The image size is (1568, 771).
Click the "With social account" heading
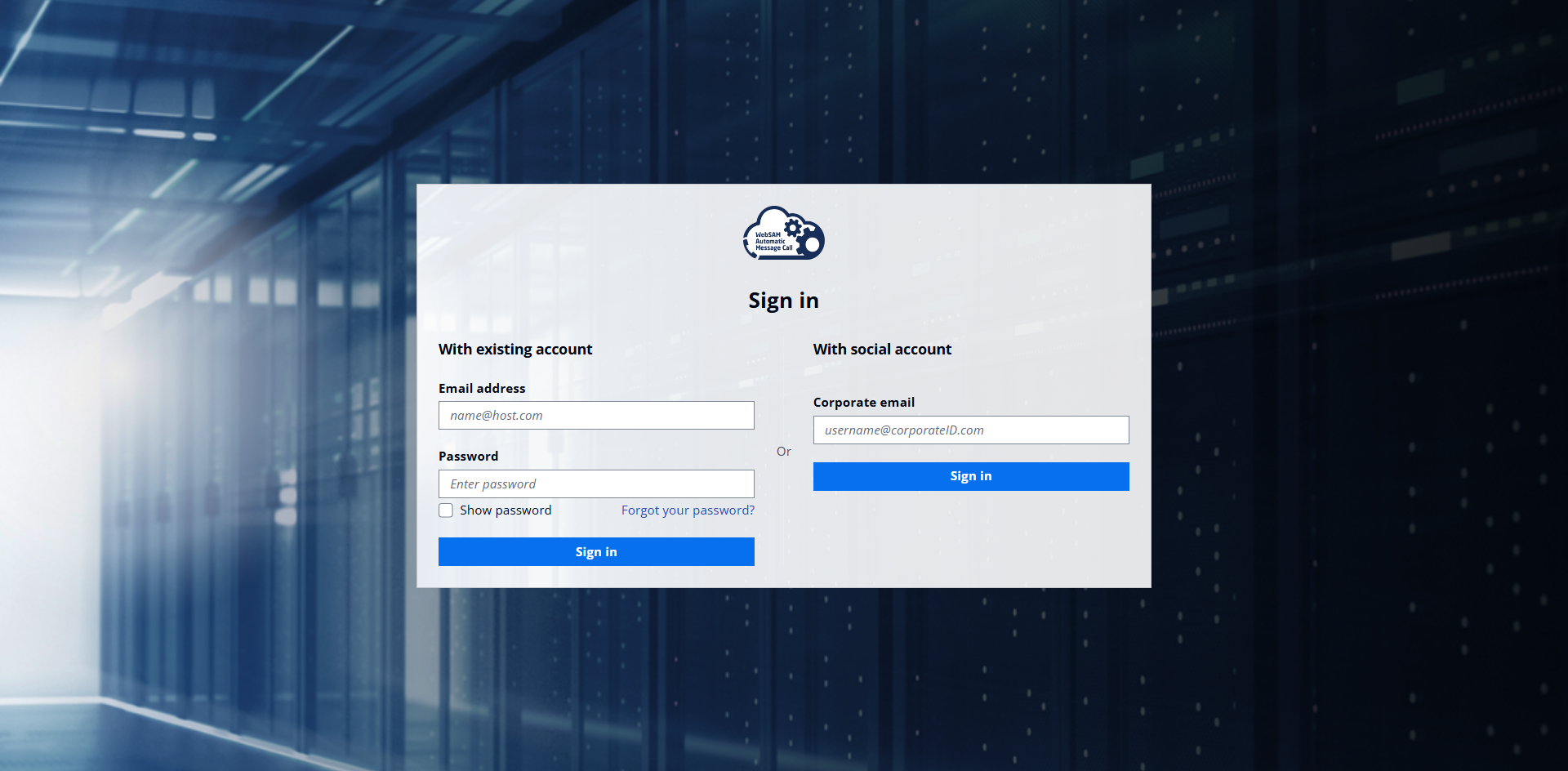pos(882,350)
